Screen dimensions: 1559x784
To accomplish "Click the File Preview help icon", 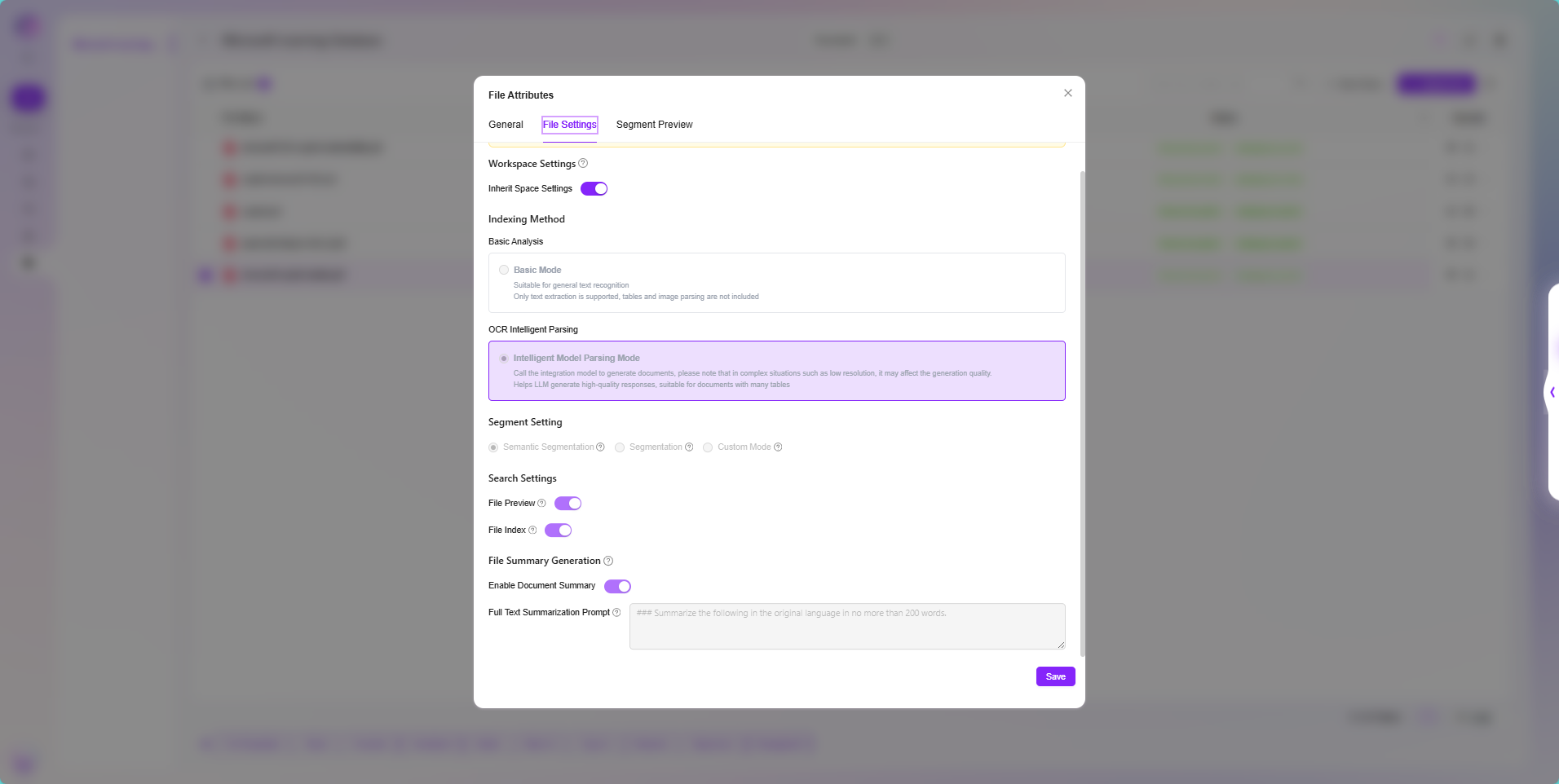I will pos(541,503).
